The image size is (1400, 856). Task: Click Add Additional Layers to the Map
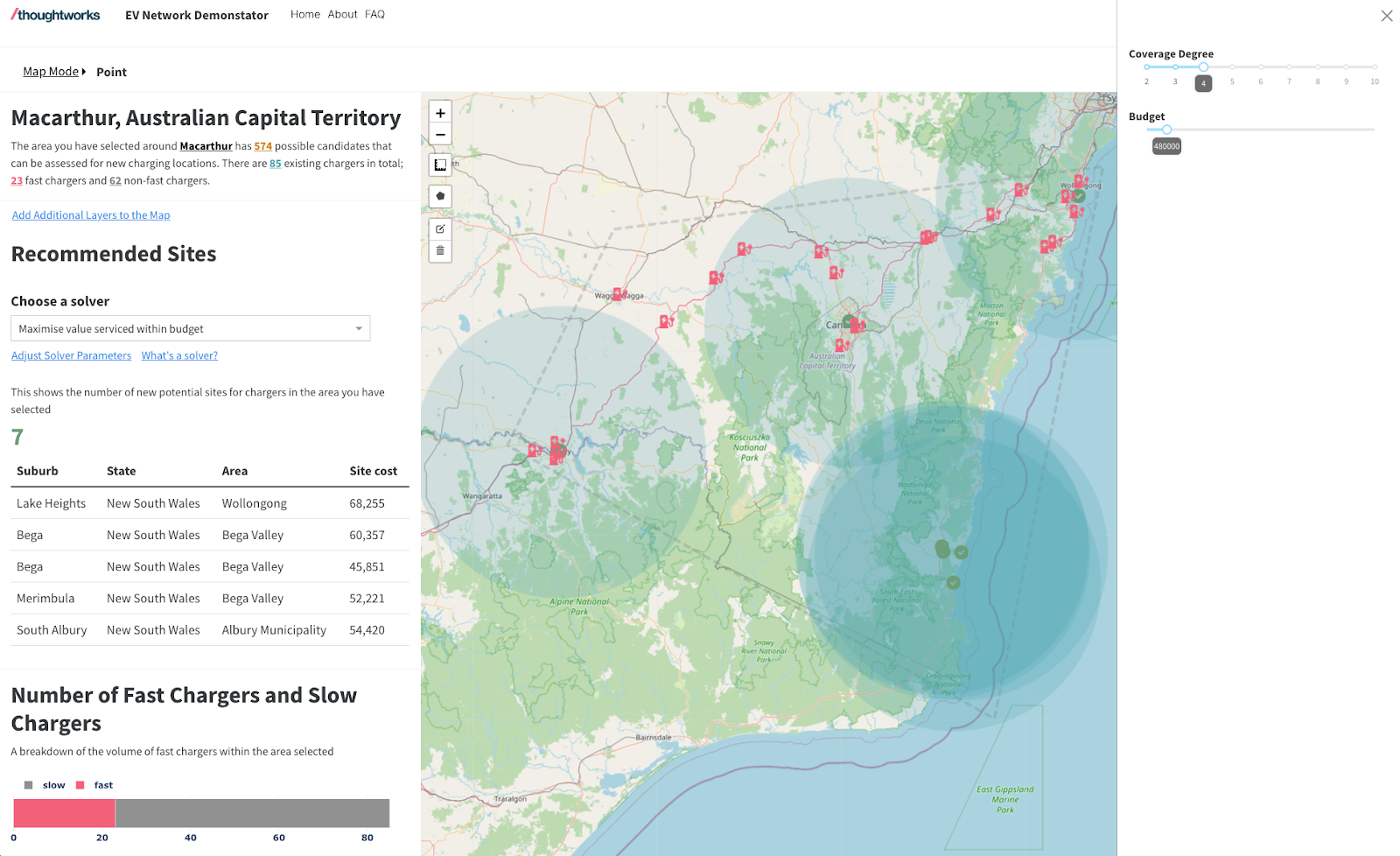(x=91, y=215)
